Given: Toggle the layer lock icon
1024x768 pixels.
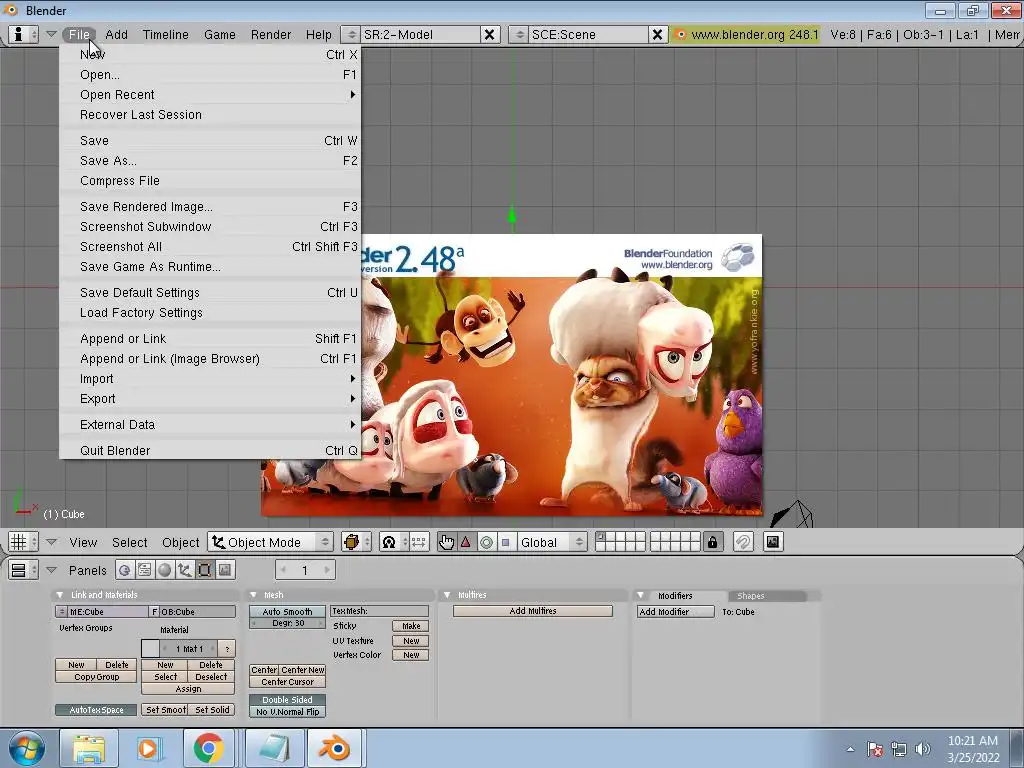Looking at the screenshot, I should click(712, 542).
